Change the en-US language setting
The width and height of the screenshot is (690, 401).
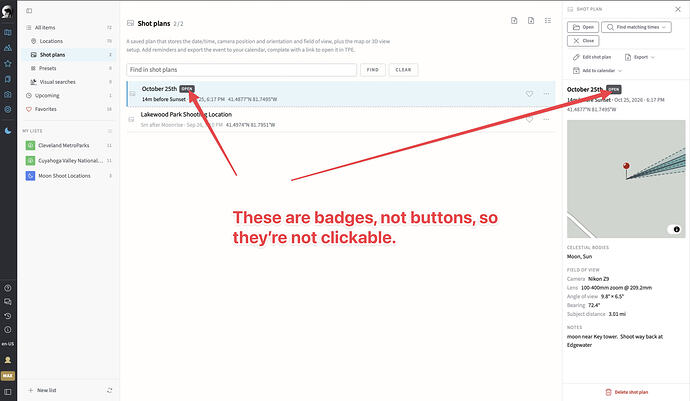click(8, 344)
